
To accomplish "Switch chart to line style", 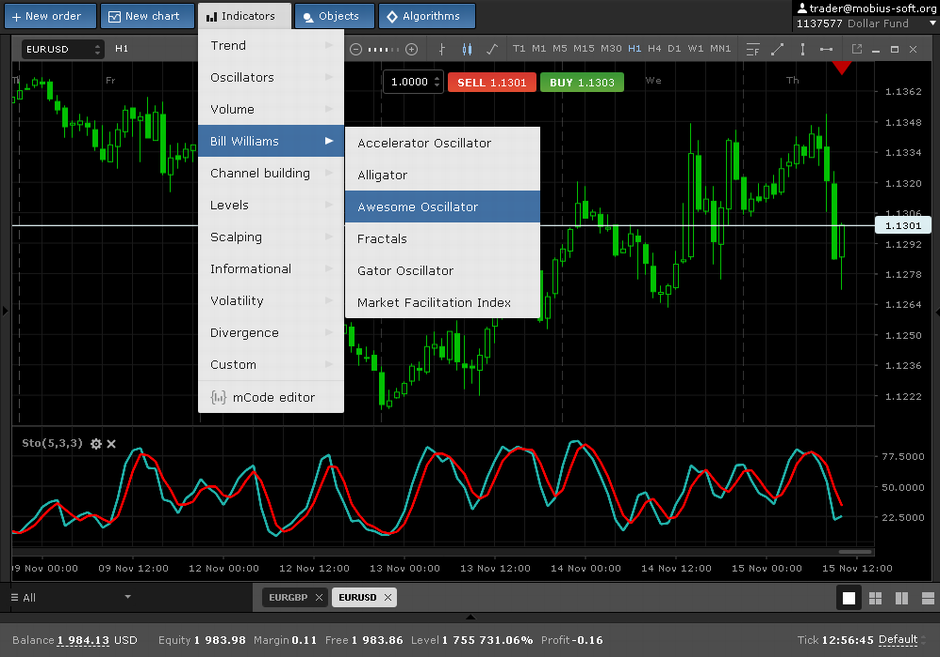I will [x=492, y=49].
